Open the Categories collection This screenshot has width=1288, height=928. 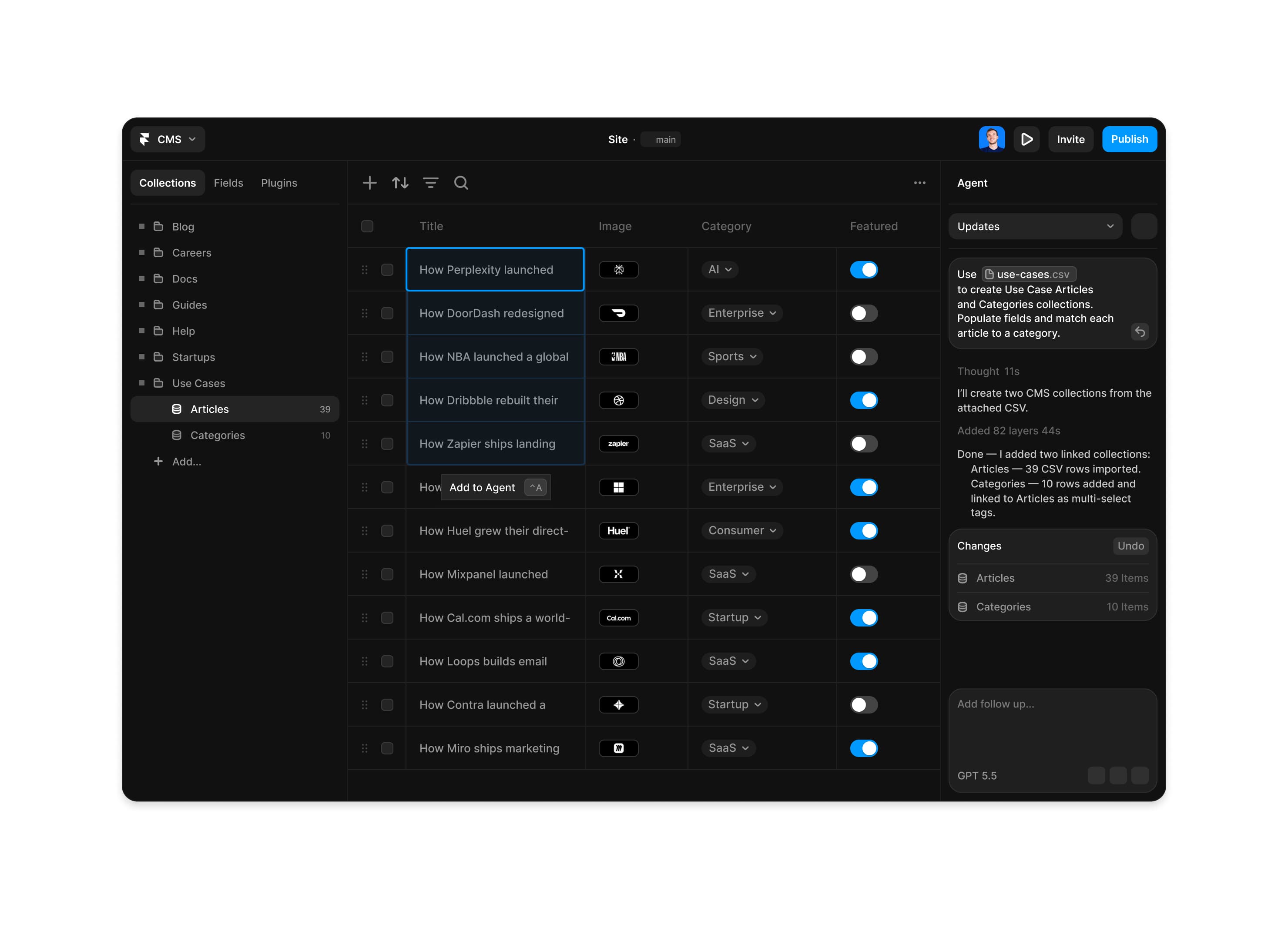coord(235,436)
